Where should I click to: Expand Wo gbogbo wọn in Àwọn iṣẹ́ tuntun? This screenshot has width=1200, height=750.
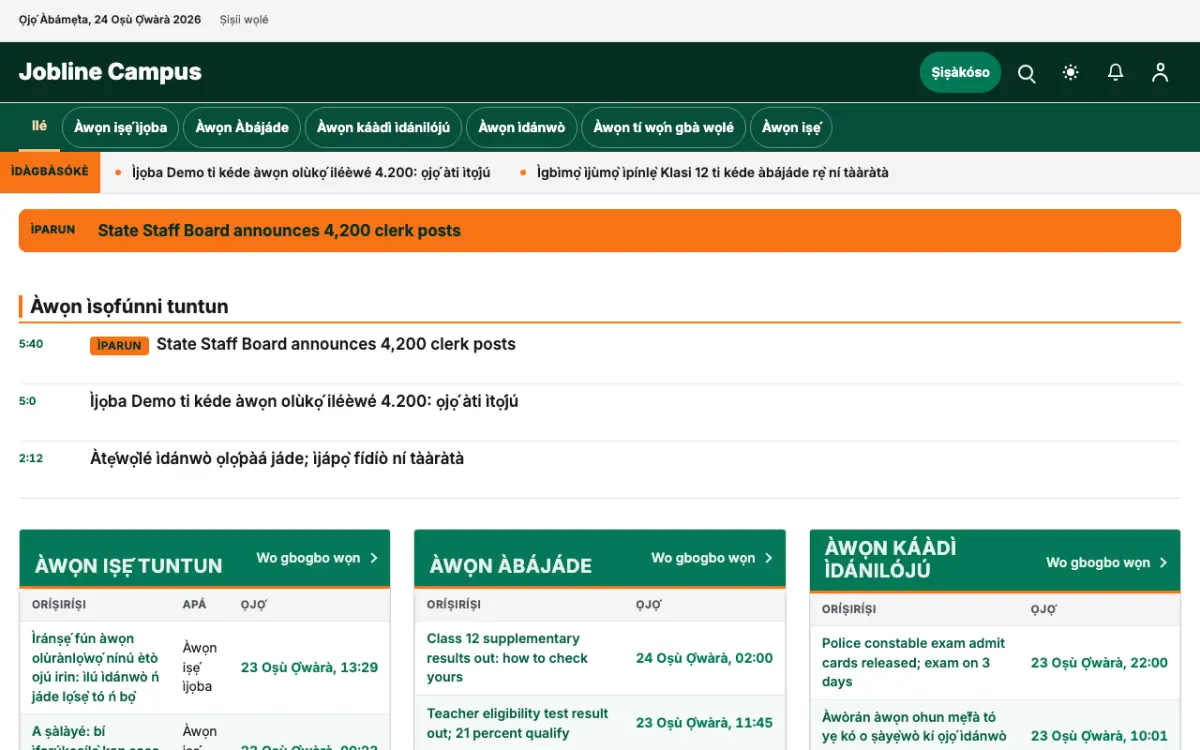pyautogui.click(x=317, y=558)
